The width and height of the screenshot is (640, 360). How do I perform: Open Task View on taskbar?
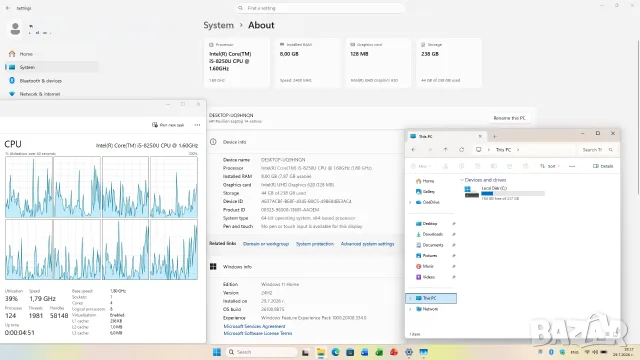(x=305, y=352)
